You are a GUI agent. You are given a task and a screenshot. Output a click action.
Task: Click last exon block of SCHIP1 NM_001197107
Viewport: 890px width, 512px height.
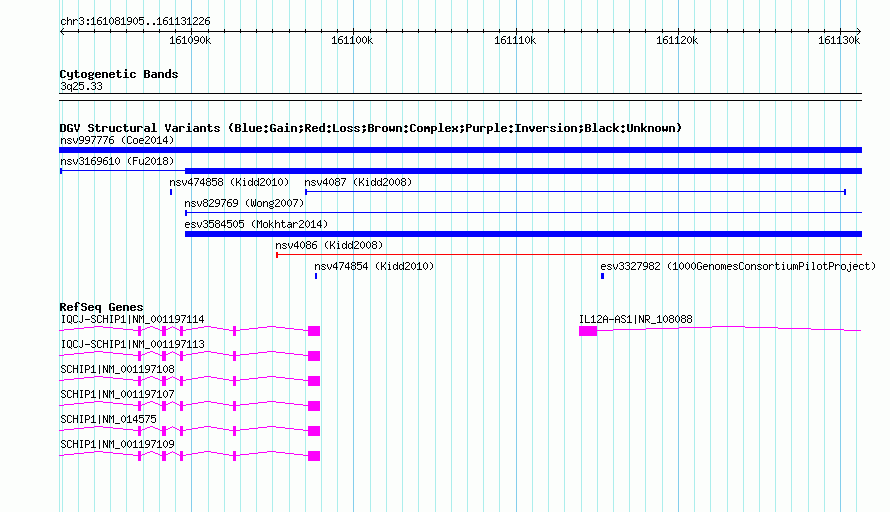point(314,406)
